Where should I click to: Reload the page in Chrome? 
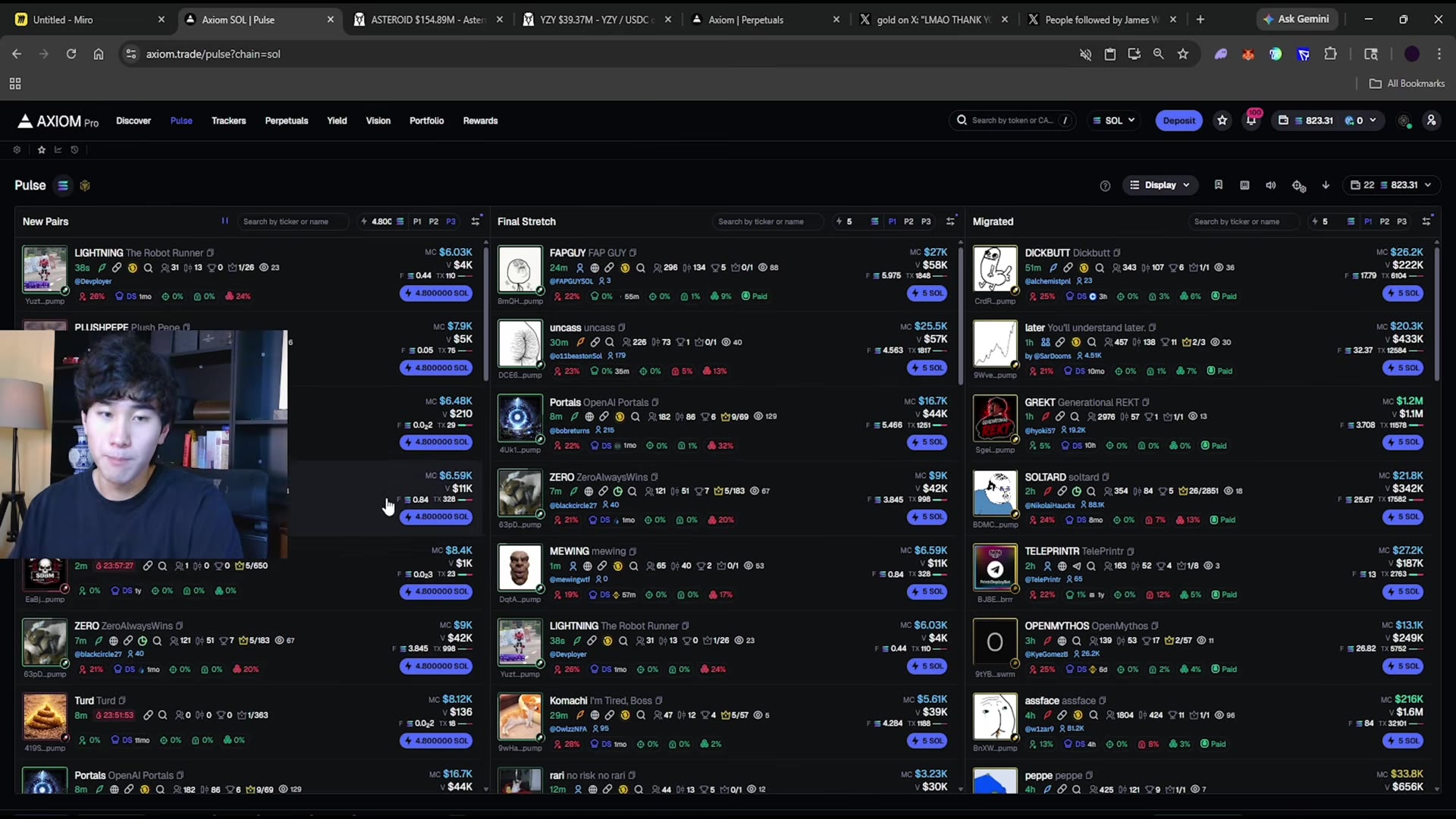pos(71,54)
